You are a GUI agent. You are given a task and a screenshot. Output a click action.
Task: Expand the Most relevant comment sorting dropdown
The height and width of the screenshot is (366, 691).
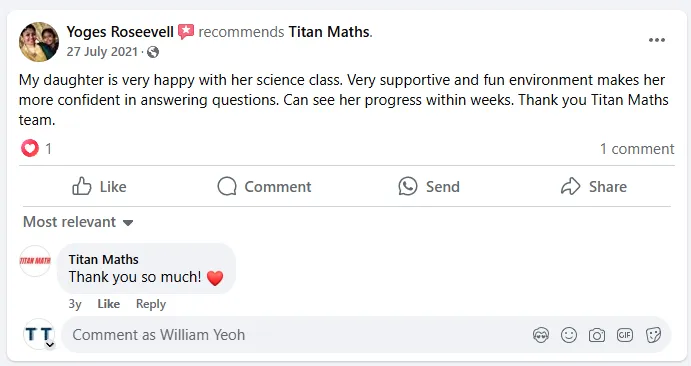click(78, 222)
